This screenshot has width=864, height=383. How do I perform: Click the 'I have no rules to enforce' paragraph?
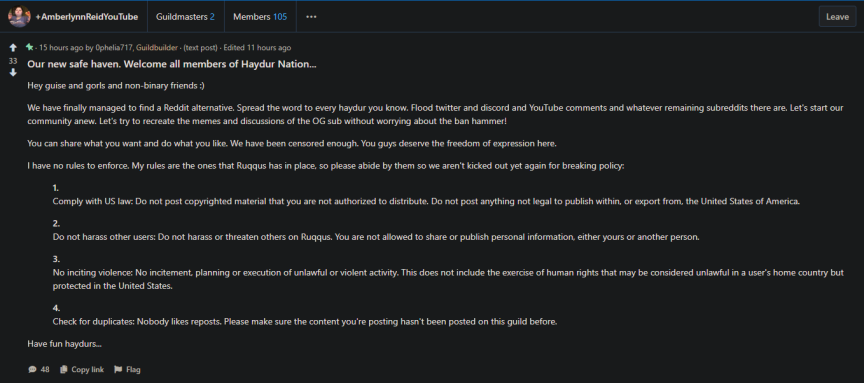[x=326, y=165]
